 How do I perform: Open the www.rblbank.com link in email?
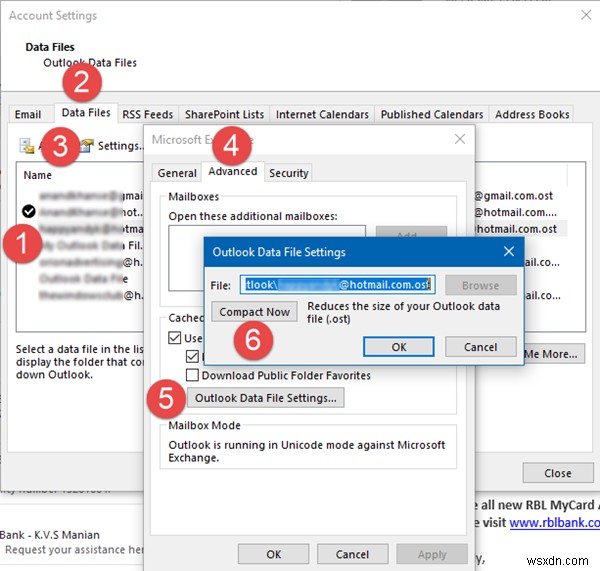554,522
